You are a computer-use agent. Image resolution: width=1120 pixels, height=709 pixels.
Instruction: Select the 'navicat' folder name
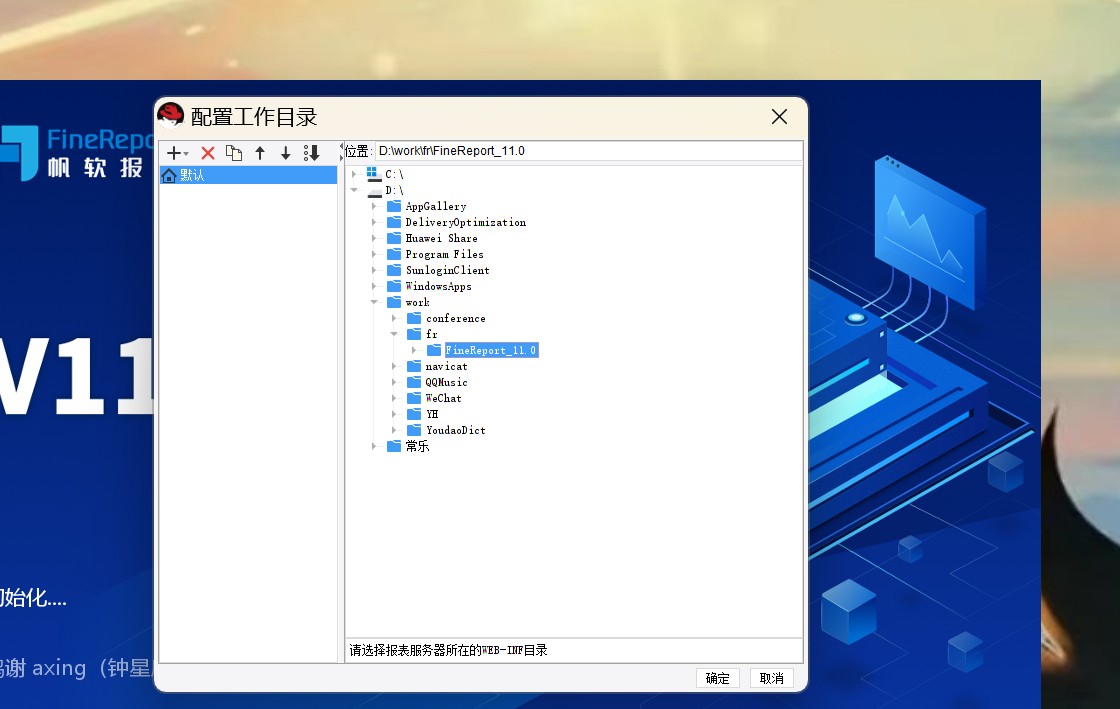446,366
